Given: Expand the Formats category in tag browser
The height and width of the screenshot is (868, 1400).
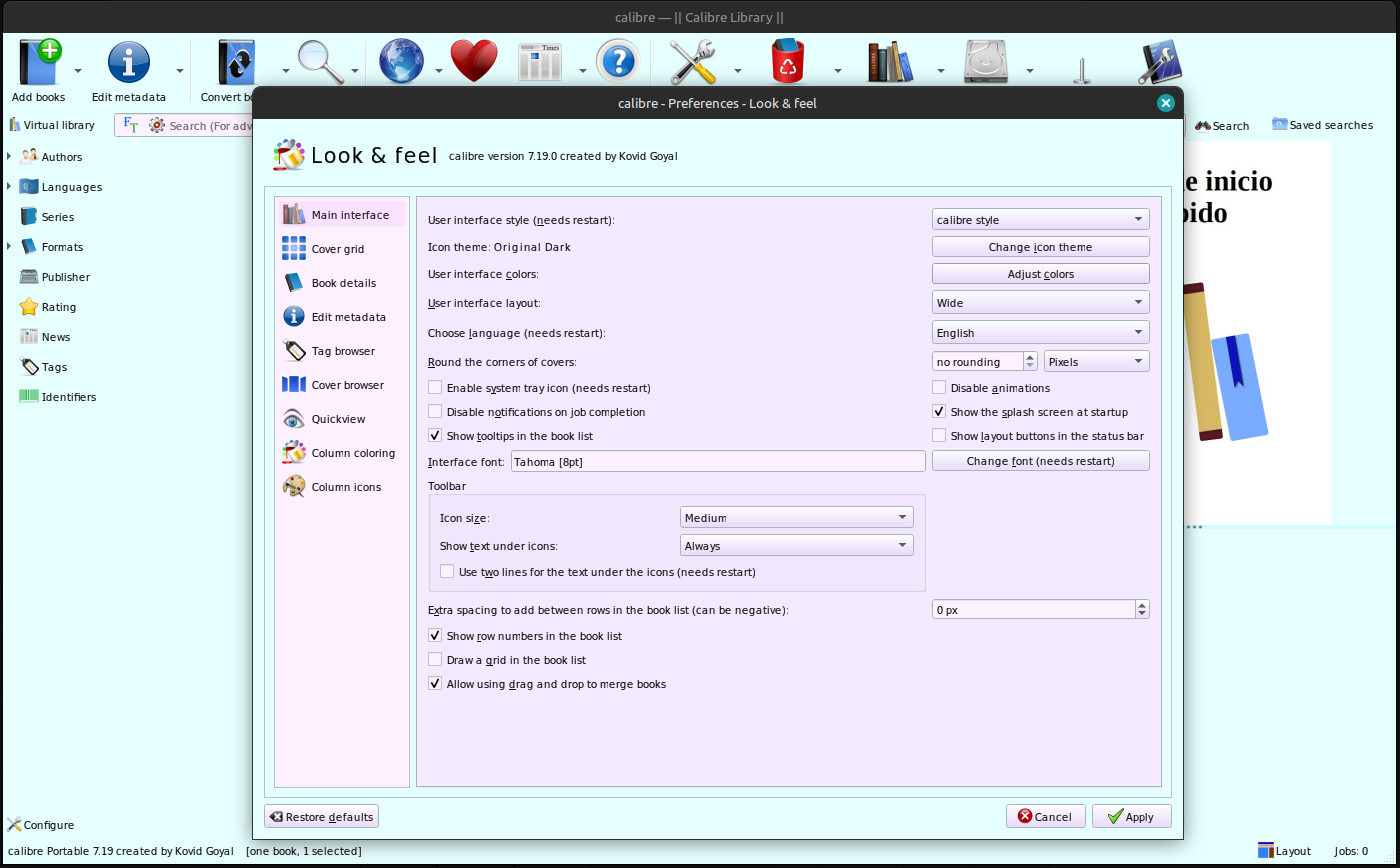Looking at the screenshot, I should coord(9,247).
